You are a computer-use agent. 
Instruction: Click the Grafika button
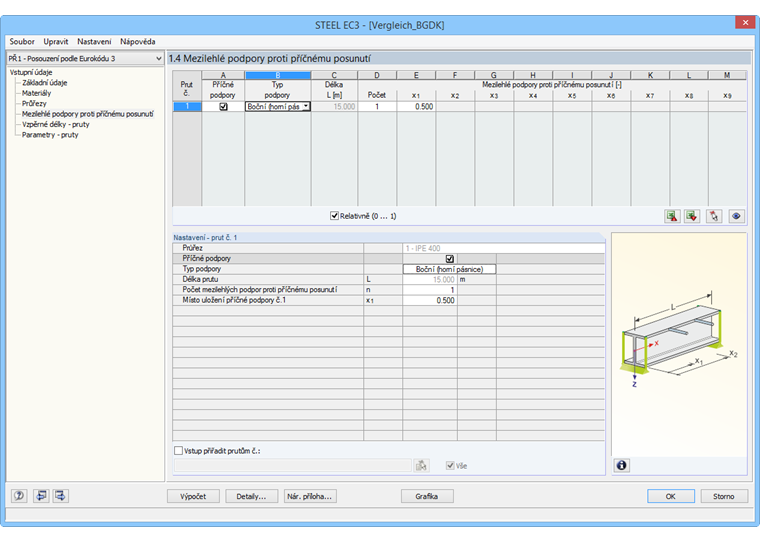pos(427,496)
